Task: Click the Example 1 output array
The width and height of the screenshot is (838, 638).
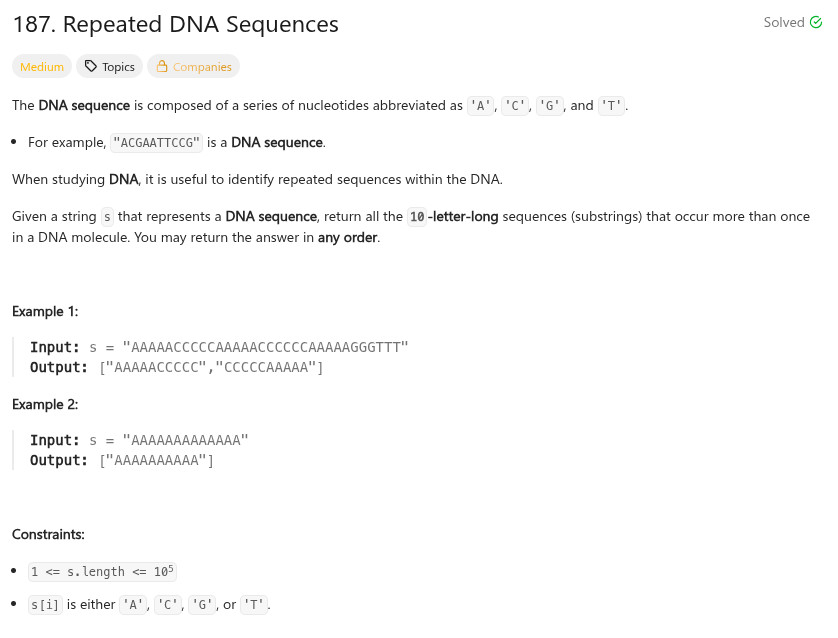Action: (211, 367)
